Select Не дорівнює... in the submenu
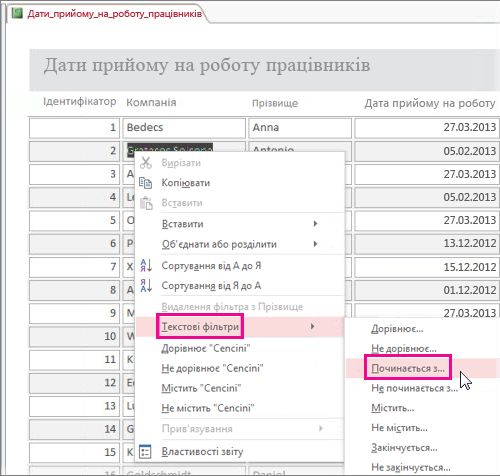 [x=404, y=349]
